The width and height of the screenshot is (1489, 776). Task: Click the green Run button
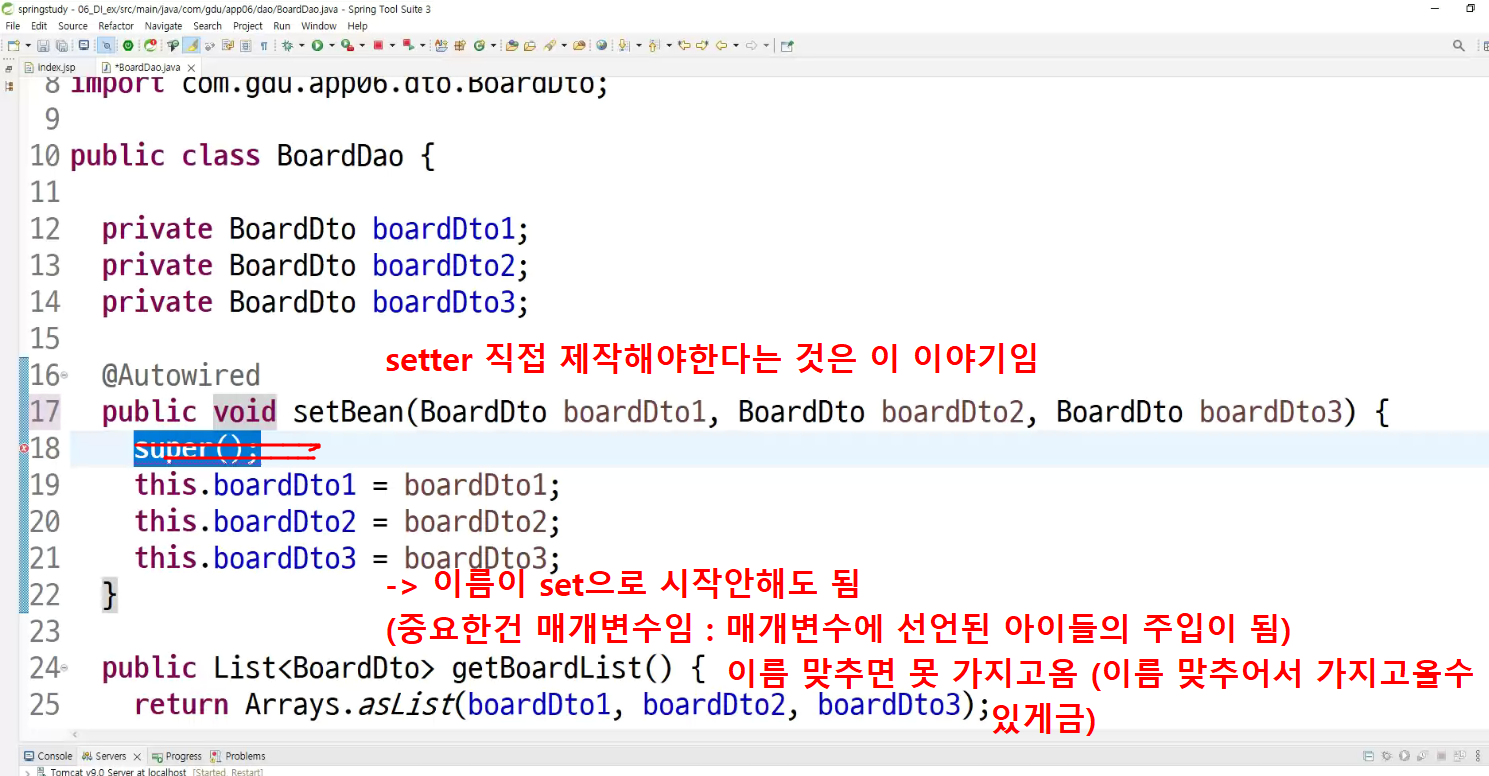click(x=317, y=45)
